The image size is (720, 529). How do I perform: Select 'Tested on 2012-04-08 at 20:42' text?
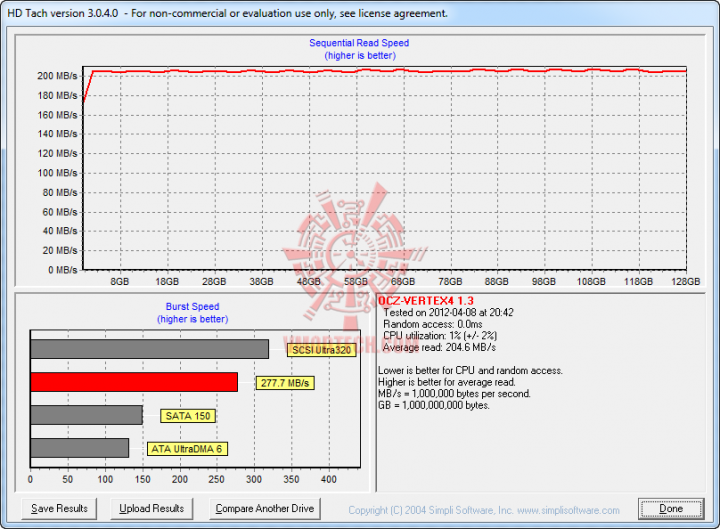448,313
